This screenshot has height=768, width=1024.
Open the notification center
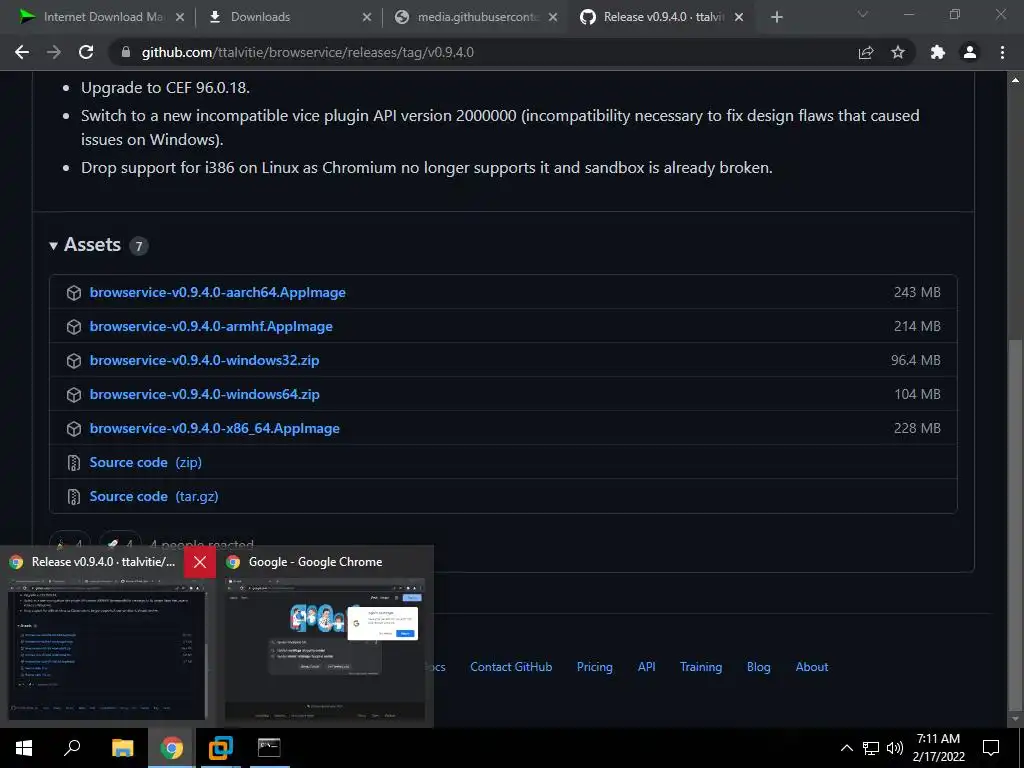[x=991, y=748]
